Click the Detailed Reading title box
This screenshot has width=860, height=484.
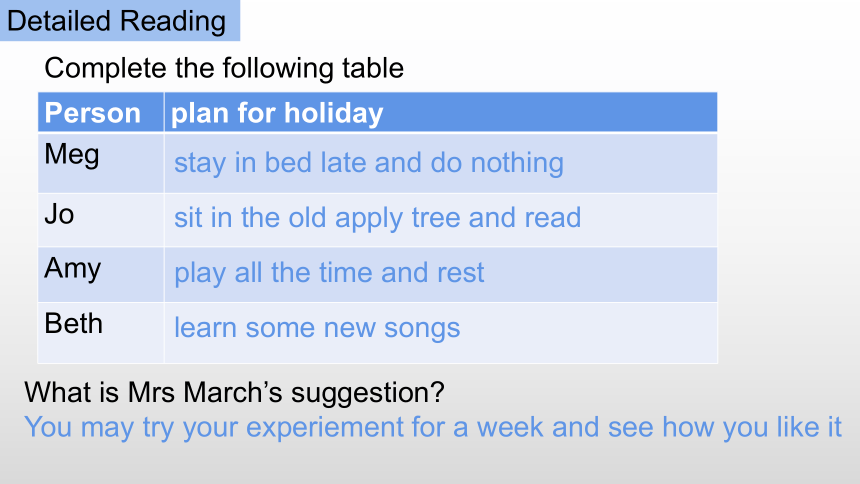pos(120,20)
